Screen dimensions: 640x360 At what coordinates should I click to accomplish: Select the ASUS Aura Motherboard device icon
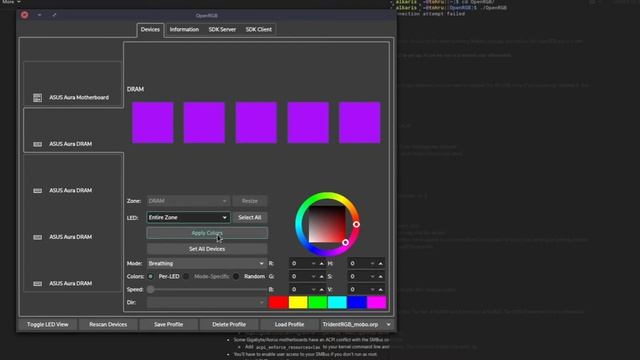pyautogui.click(x=38, y=98)
